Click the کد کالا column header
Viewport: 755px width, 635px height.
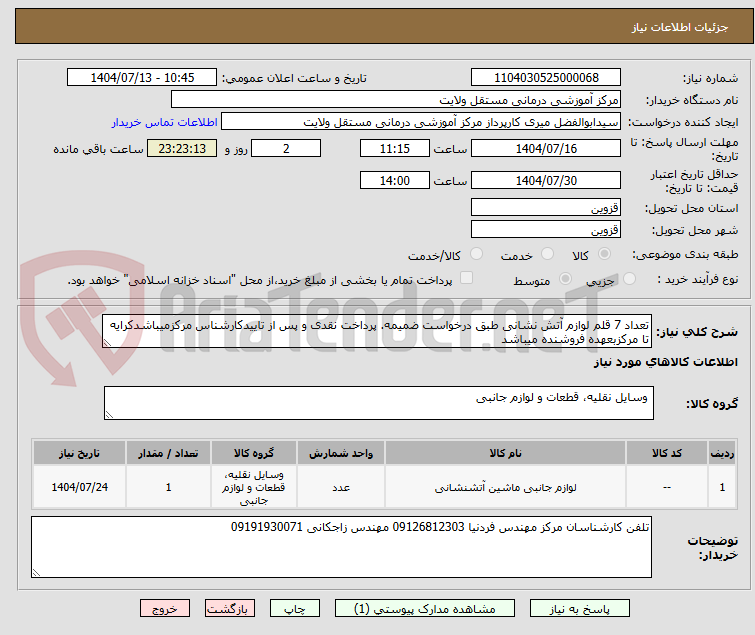(x=666, y=453)
